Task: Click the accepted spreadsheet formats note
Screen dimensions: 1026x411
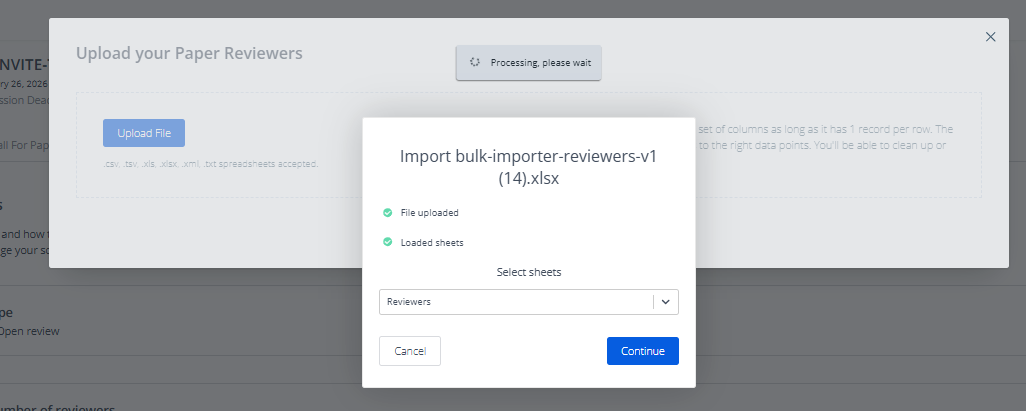Action: click(x=210, y=163)
